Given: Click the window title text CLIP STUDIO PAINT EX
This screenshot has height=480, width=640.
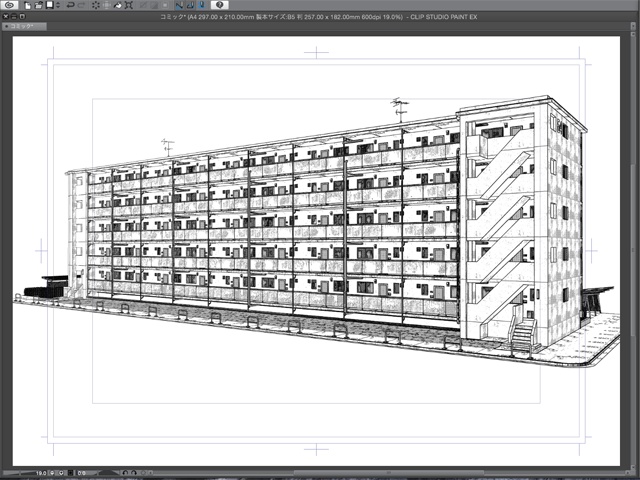Looking at the screenshot, I should pos(444,17).
